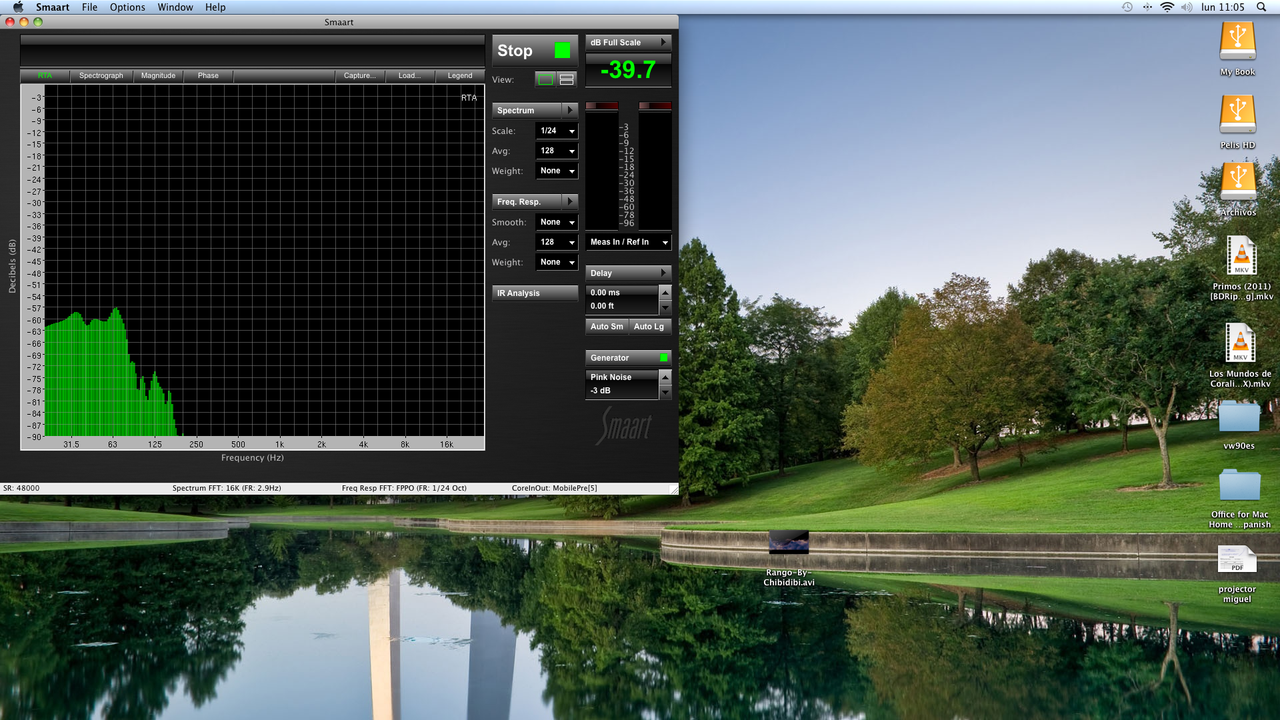Open the Spectrum Scale 1/24 dropdown
1280x720 pixels.
pyautogui.click(x=557, y=131)
